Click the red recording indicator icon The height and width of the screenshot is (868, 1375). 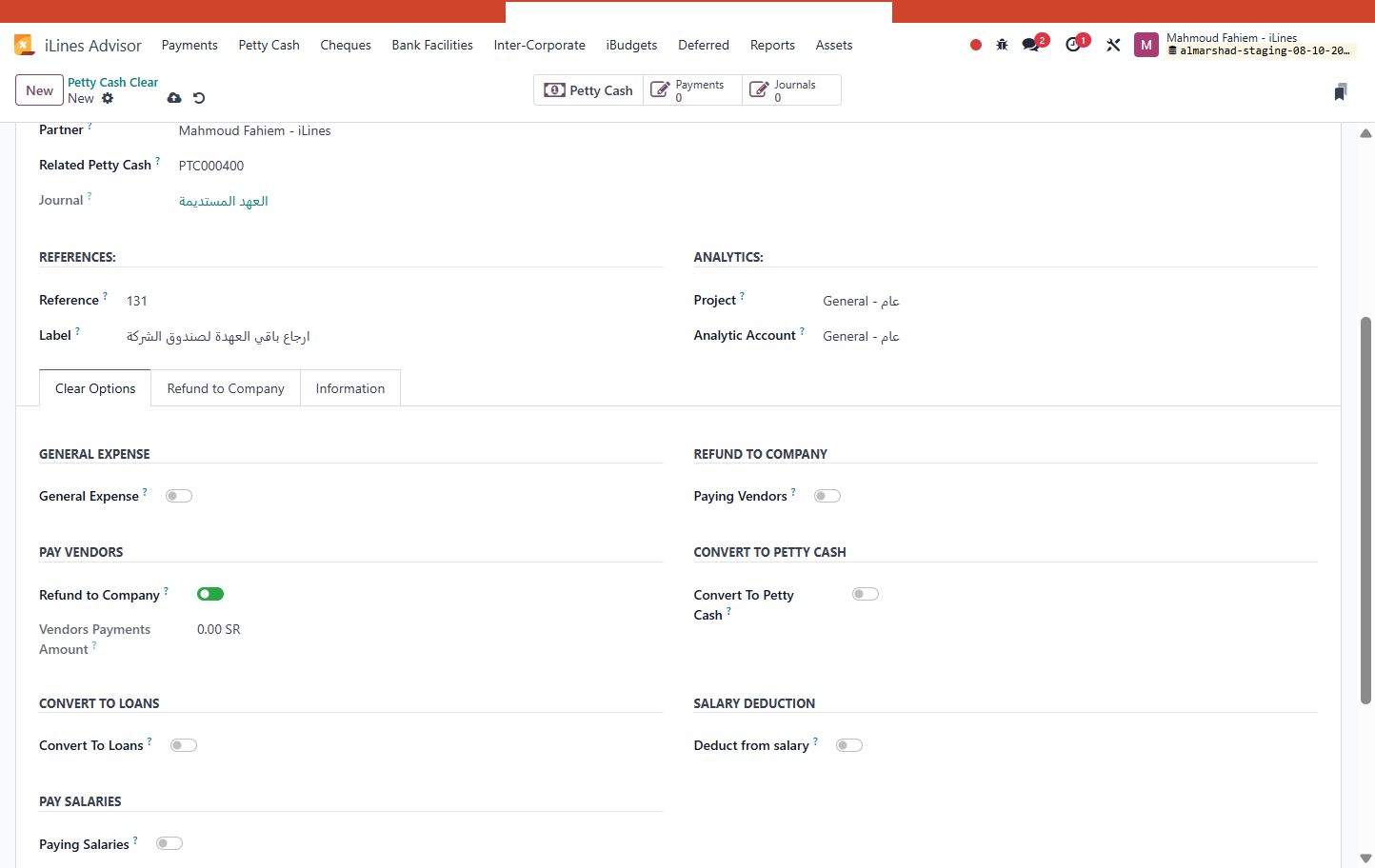point(976,45)
